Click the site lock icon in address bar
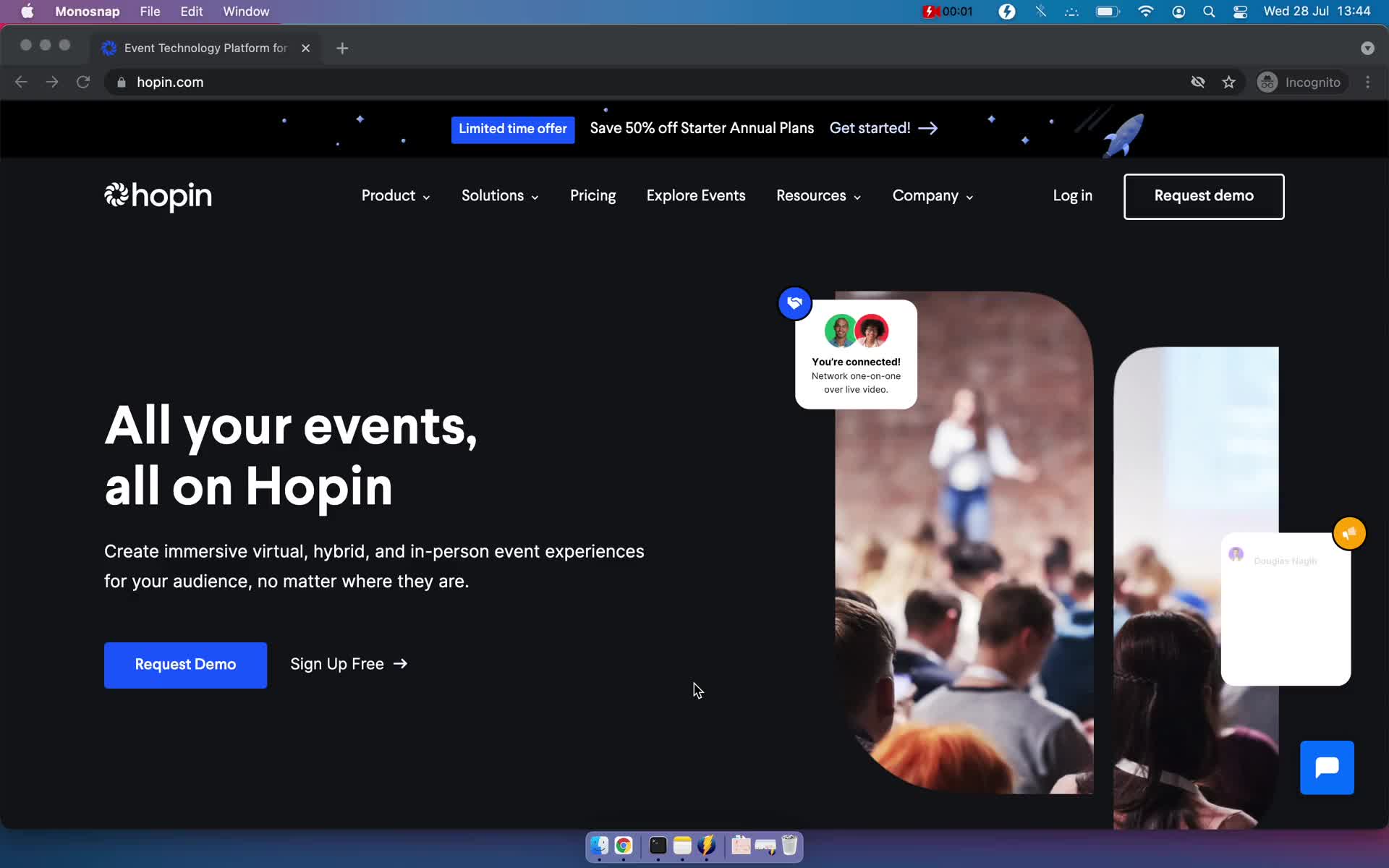This screenshot has height=868, width=1389. click(x=122, y=82)
